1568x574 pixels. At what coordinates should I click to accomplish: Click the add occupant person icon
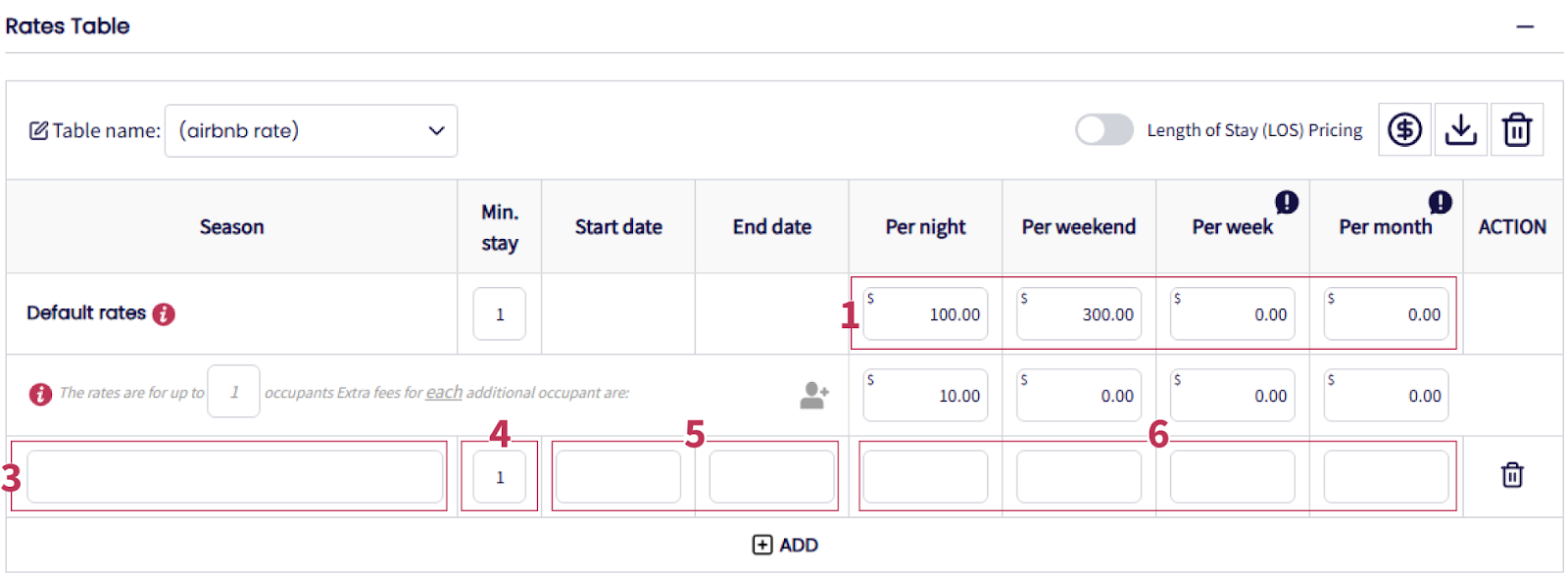tap(814, 395)
